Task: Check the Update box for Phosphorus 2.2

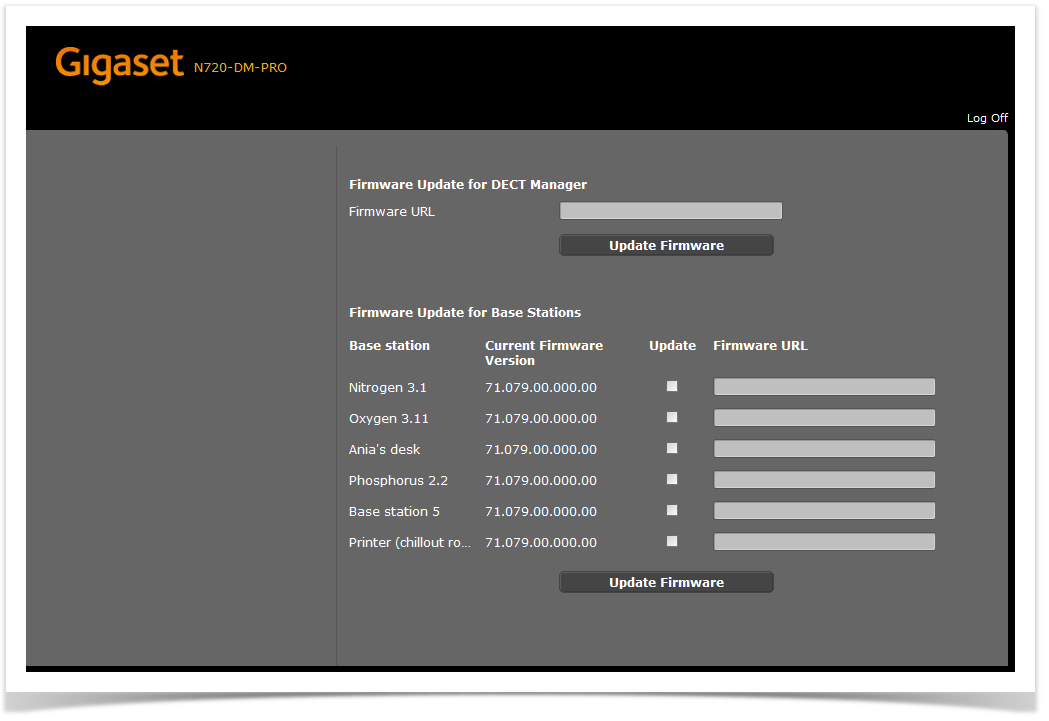Action: (x=672, y=480)
